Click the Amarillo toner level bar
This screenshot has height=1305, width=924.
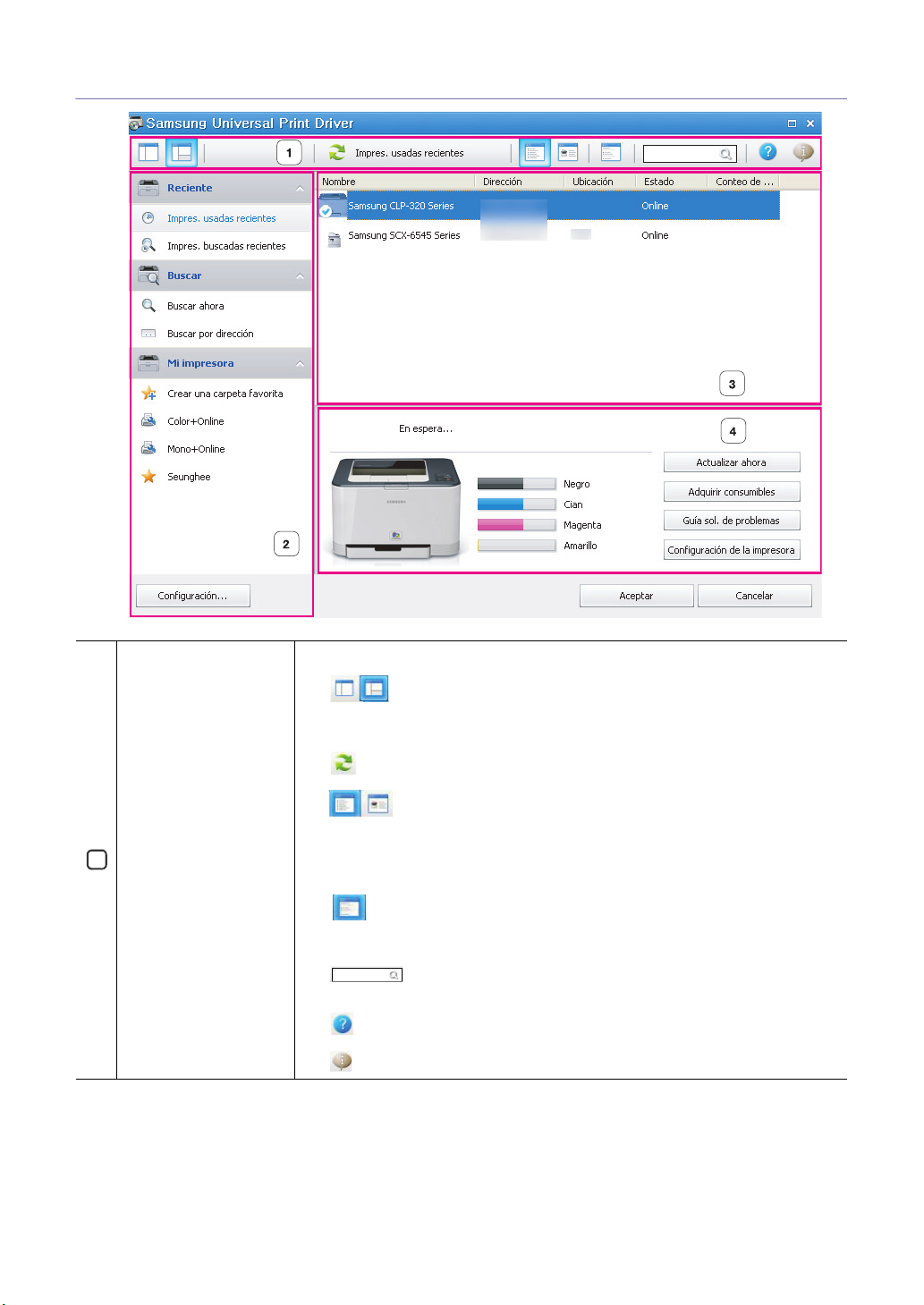tap(517, 546)
